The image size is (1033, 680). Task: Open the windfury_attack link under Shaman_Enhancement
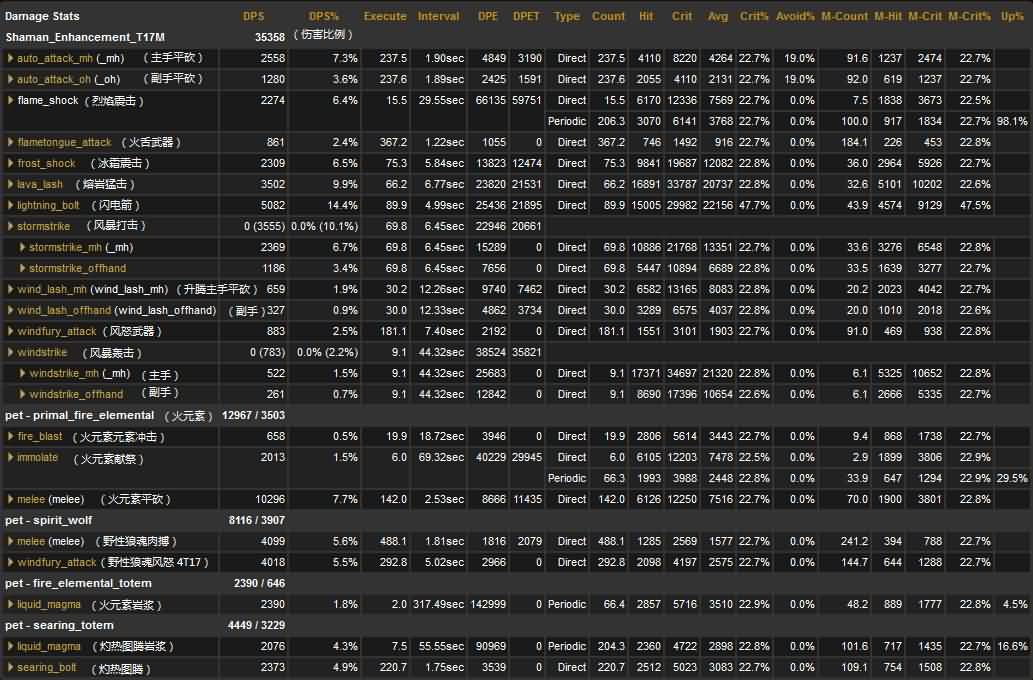coord(57,331)
